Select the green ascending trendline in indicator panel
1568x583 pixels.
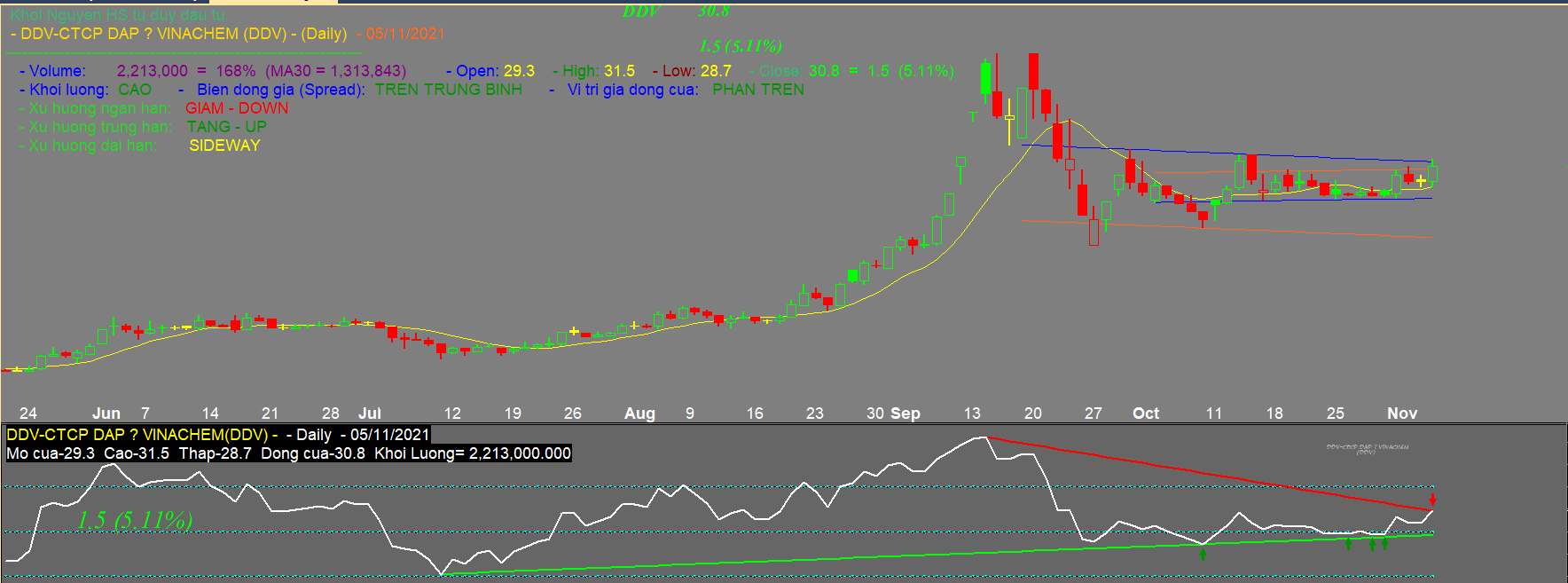(887, 555)
